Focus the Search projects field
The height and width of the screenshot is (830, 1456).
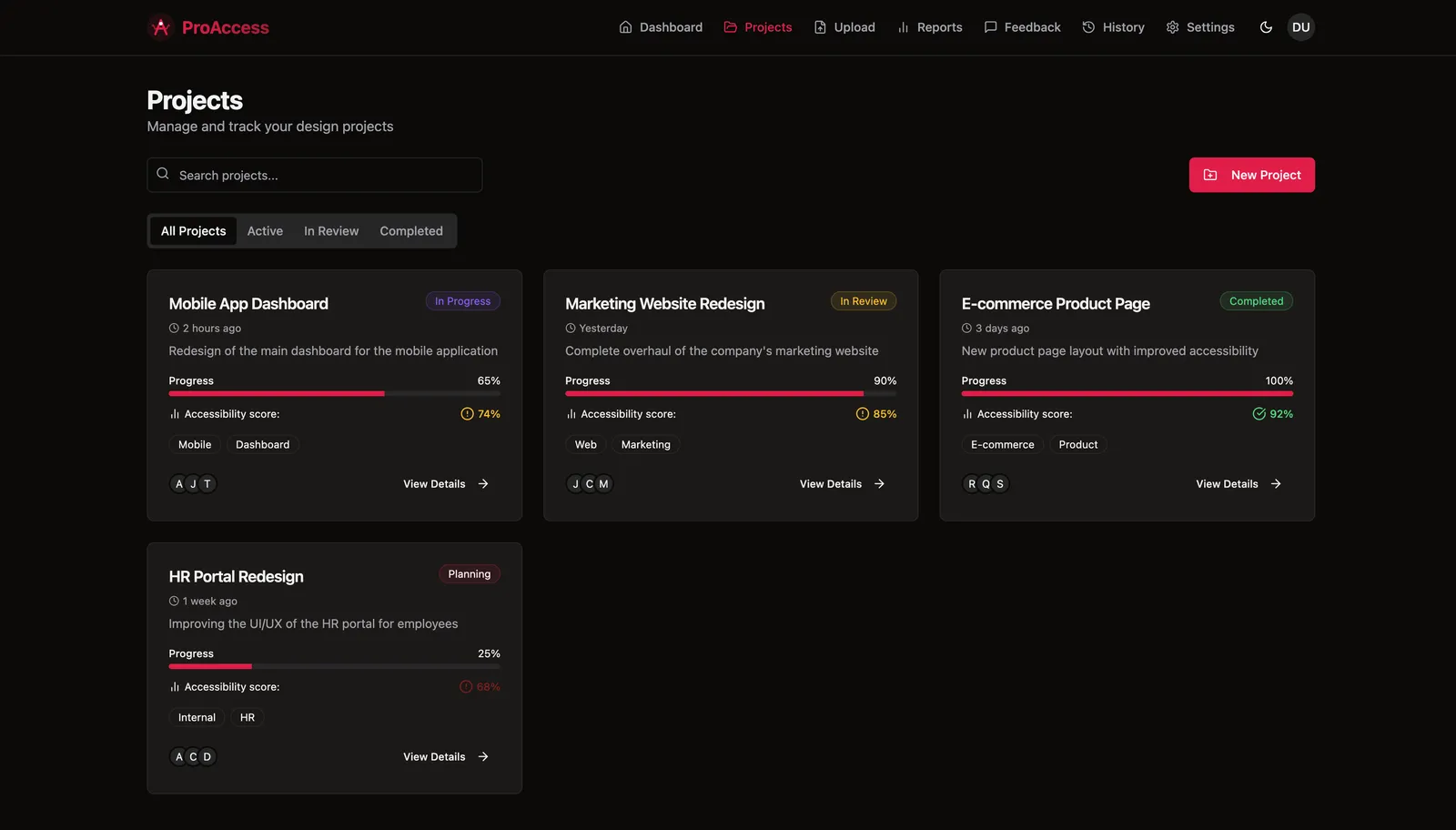click(315, 175)
